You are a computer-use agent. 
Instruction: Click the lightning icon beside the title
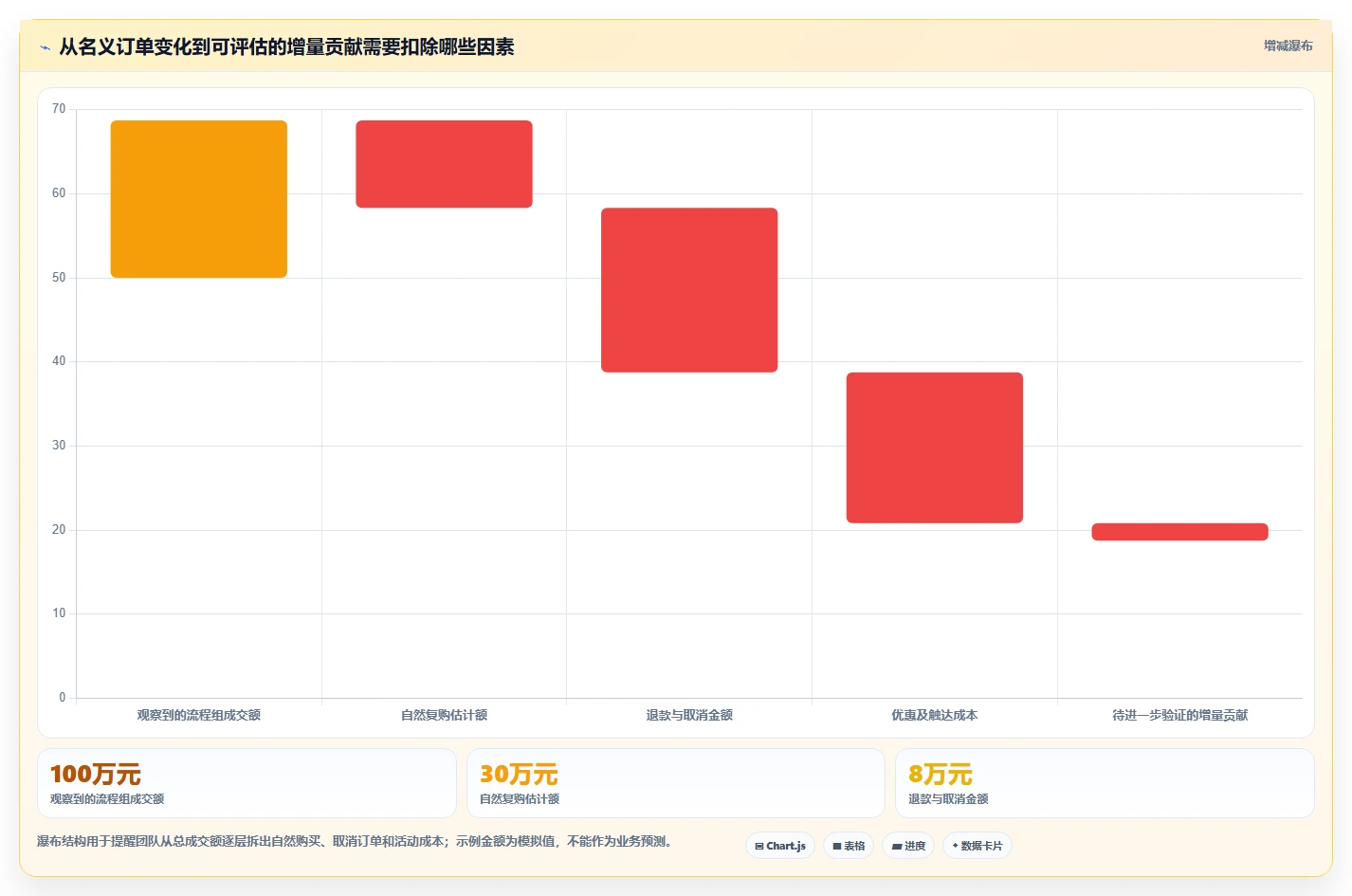(x=45, y=47)
